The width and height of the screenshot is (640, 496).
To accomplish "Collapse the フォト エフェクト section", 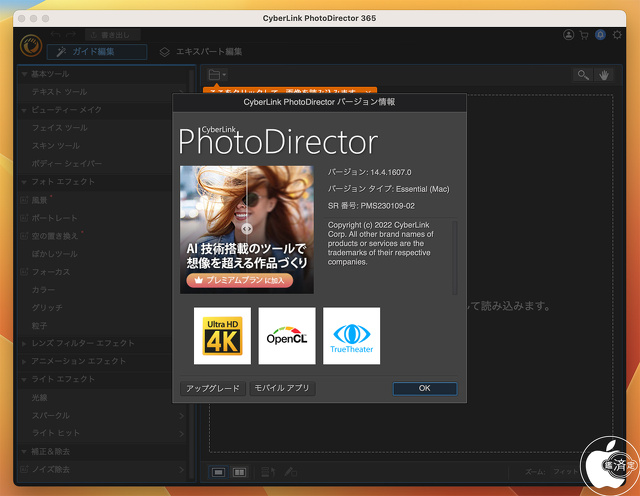I will [24, 182].
